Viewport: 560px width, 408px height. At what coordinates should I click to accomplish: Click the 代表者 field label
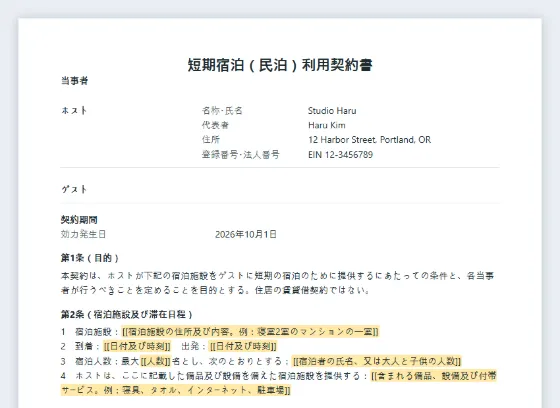tap(215, 125)
